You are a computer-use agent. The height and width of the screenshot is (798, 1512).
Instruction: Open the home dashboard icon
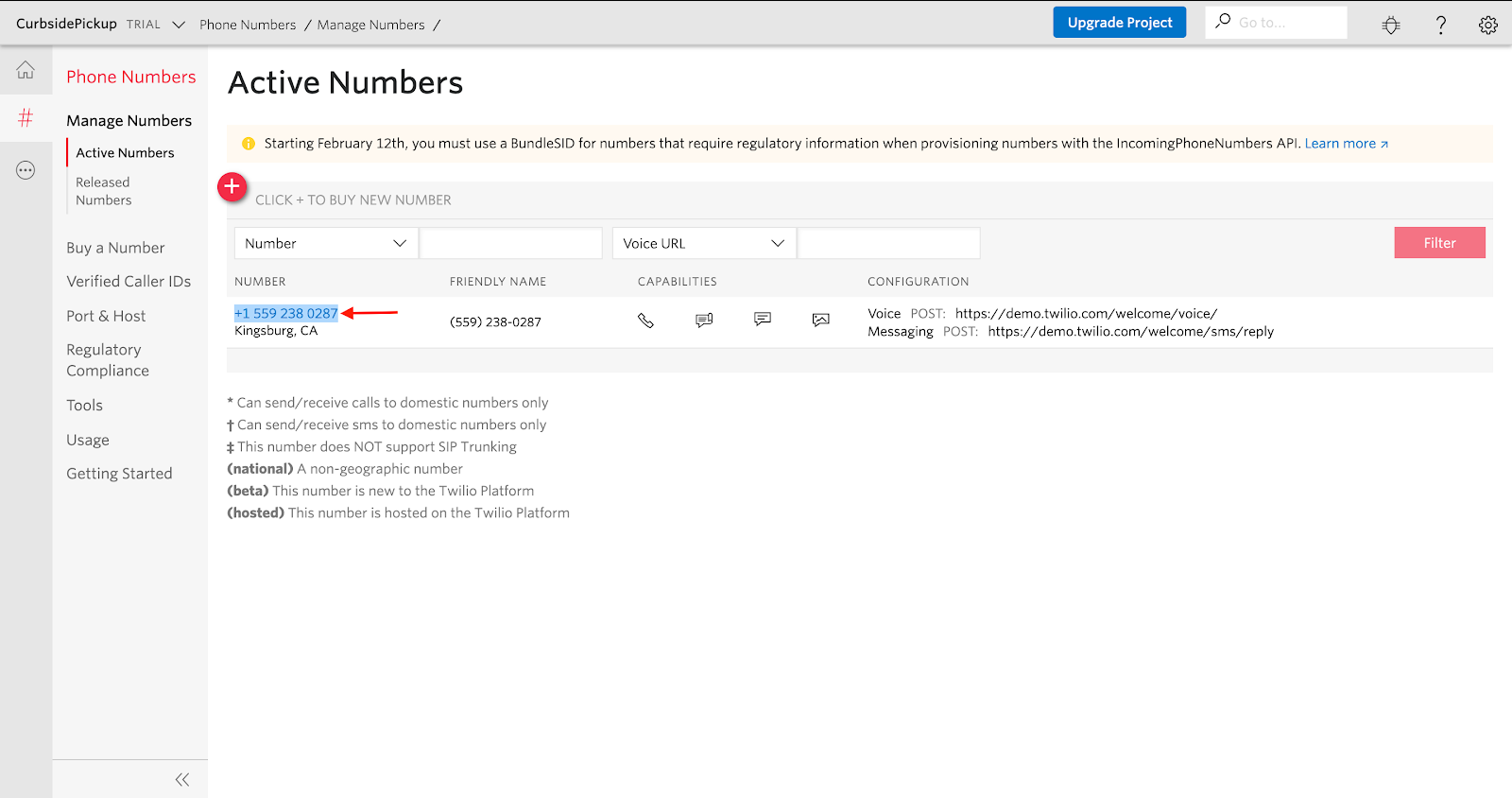(x=26, y=70)
